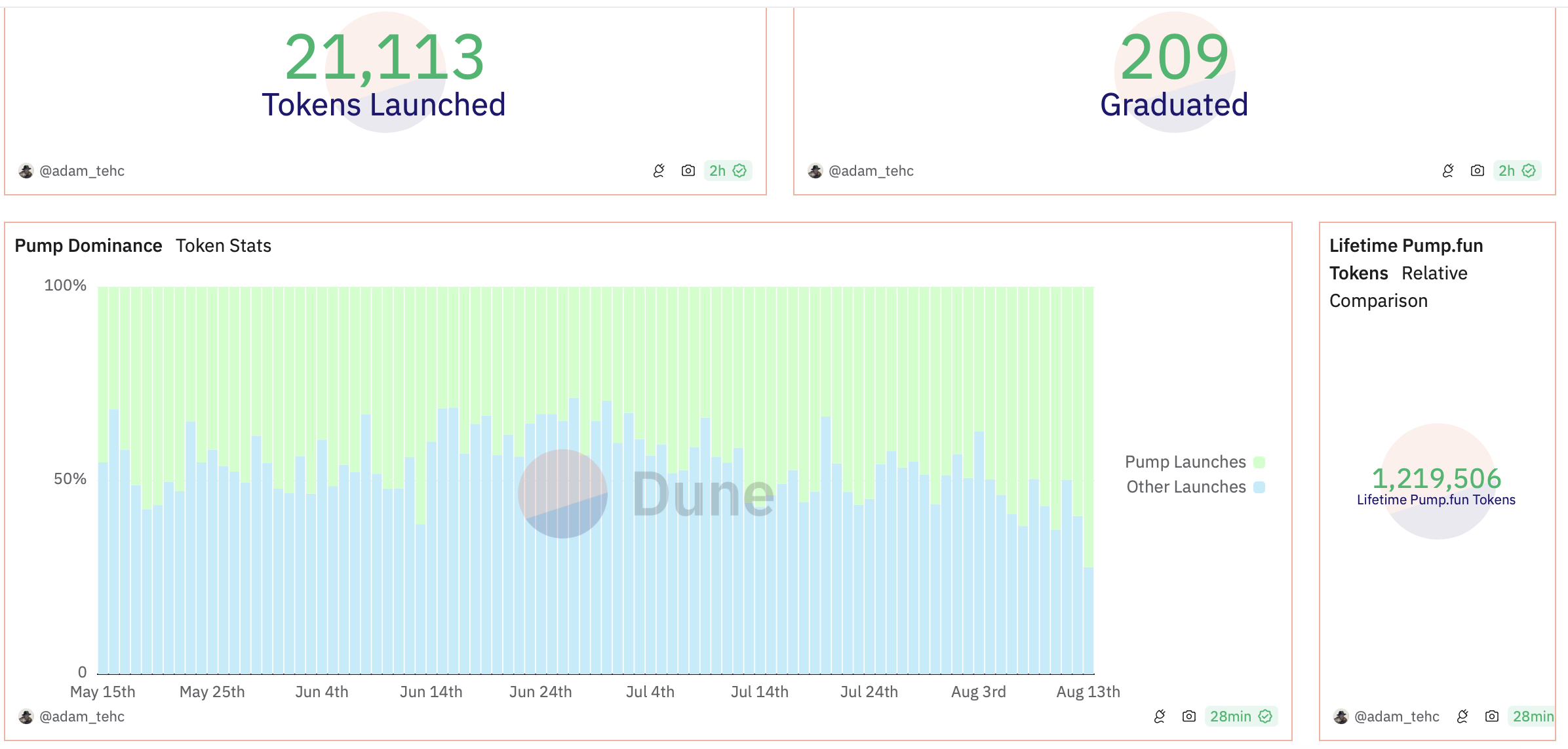Viewport: 1568px width, 749px height.
Task: Open the Lifetime Pump.fun Tokens title link
Action: click(x=1405, y=246)
